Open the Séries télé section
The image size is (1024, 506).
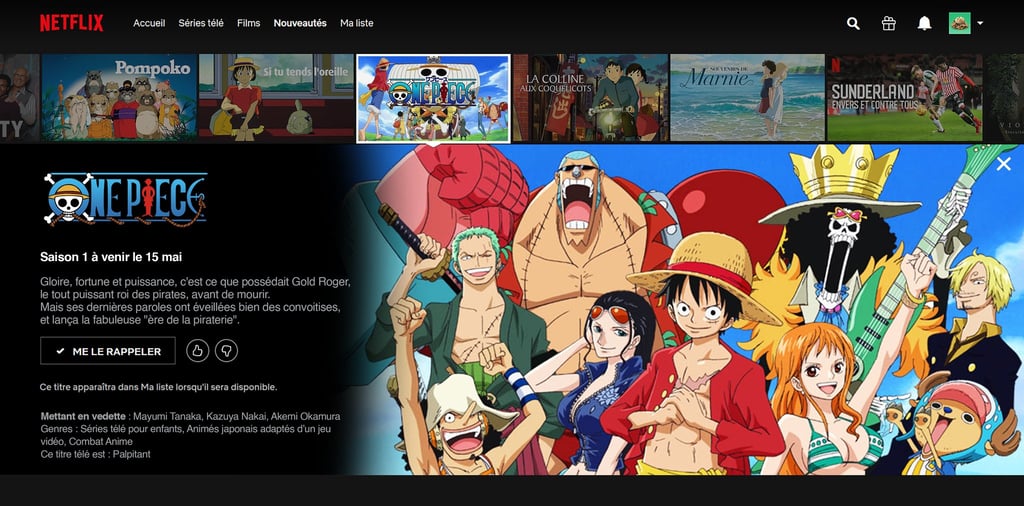tap(201, 23)
